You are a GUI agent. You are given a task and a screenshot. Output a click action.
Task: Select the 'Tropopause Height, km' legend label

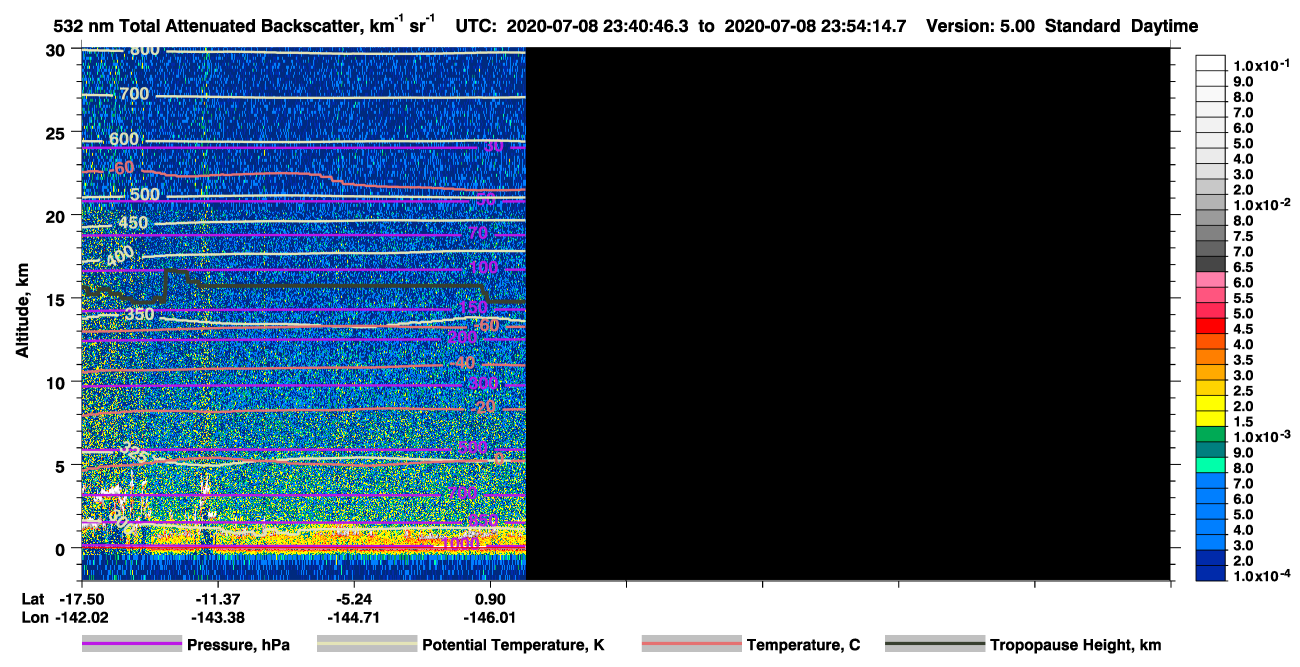click(x=1075, y=645)
